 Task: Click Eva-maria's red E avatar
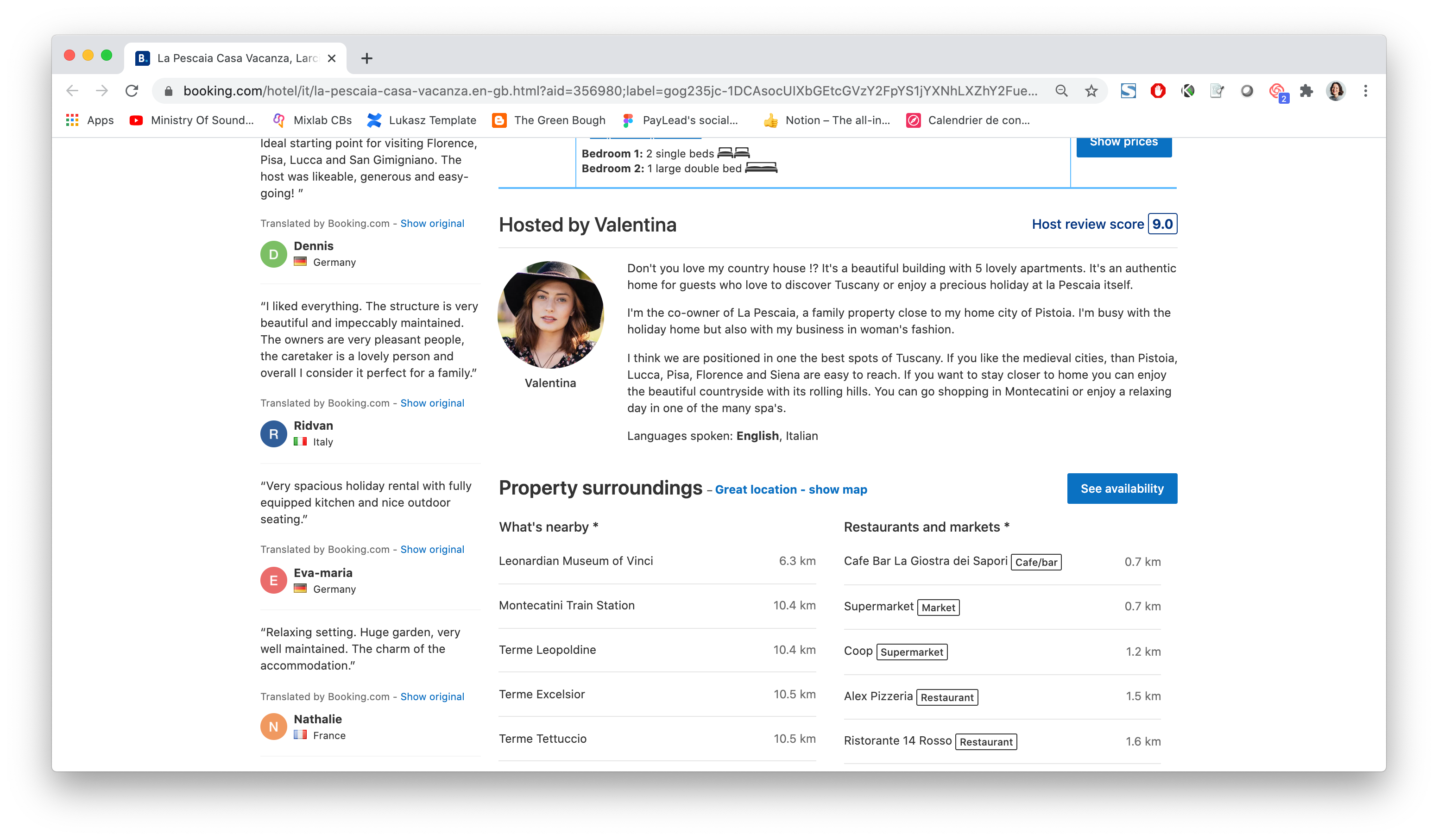click(x=273, y=581)
